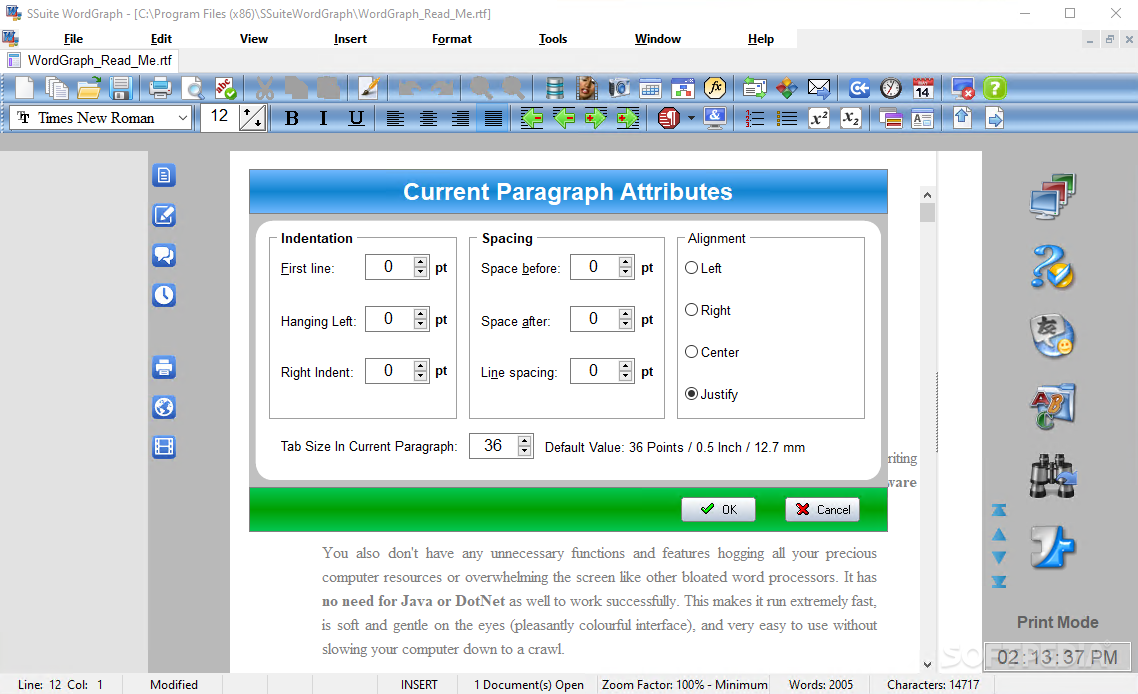This screenshot has width=1138, height=694.
Task: Start a numbered list
Action: coord(755,118)
